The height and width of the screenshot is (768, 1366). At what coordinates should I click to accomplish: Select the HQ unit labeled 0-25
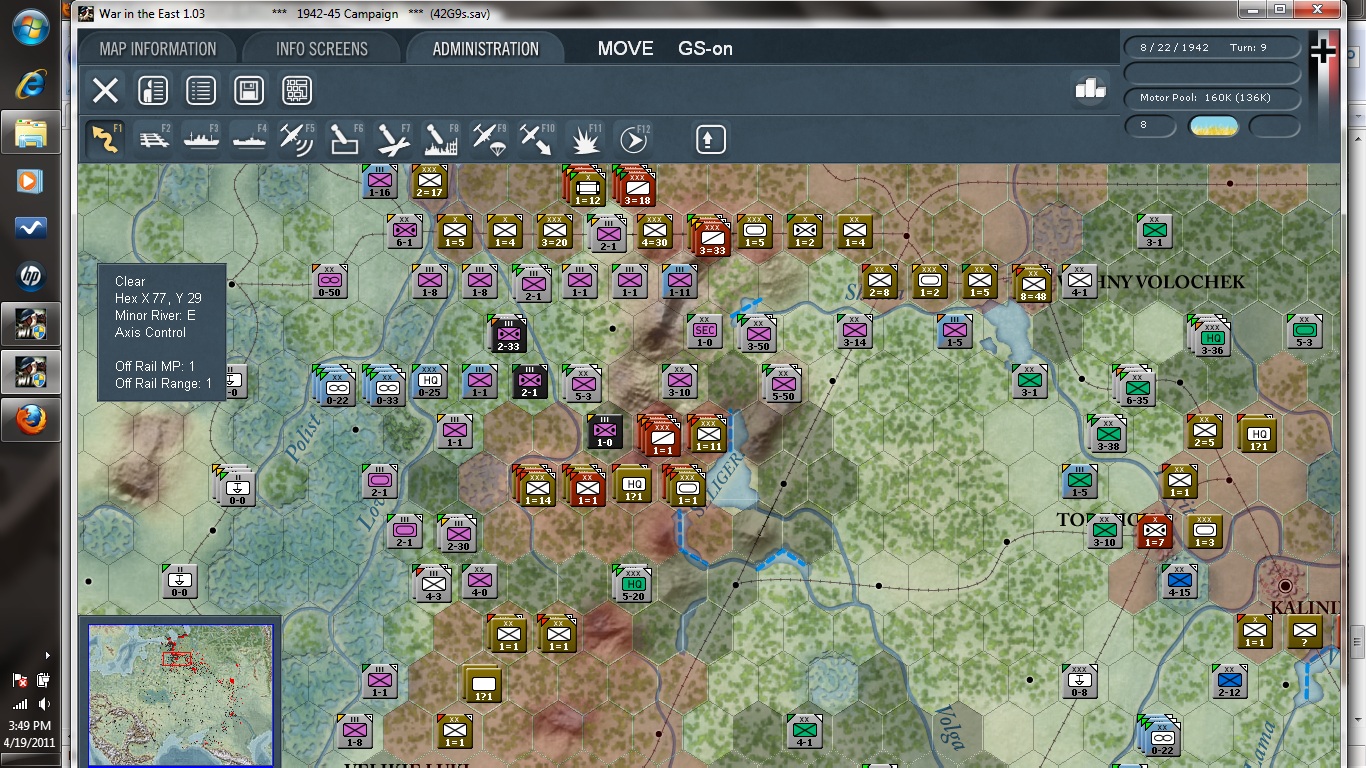click(x=430, y=382)
